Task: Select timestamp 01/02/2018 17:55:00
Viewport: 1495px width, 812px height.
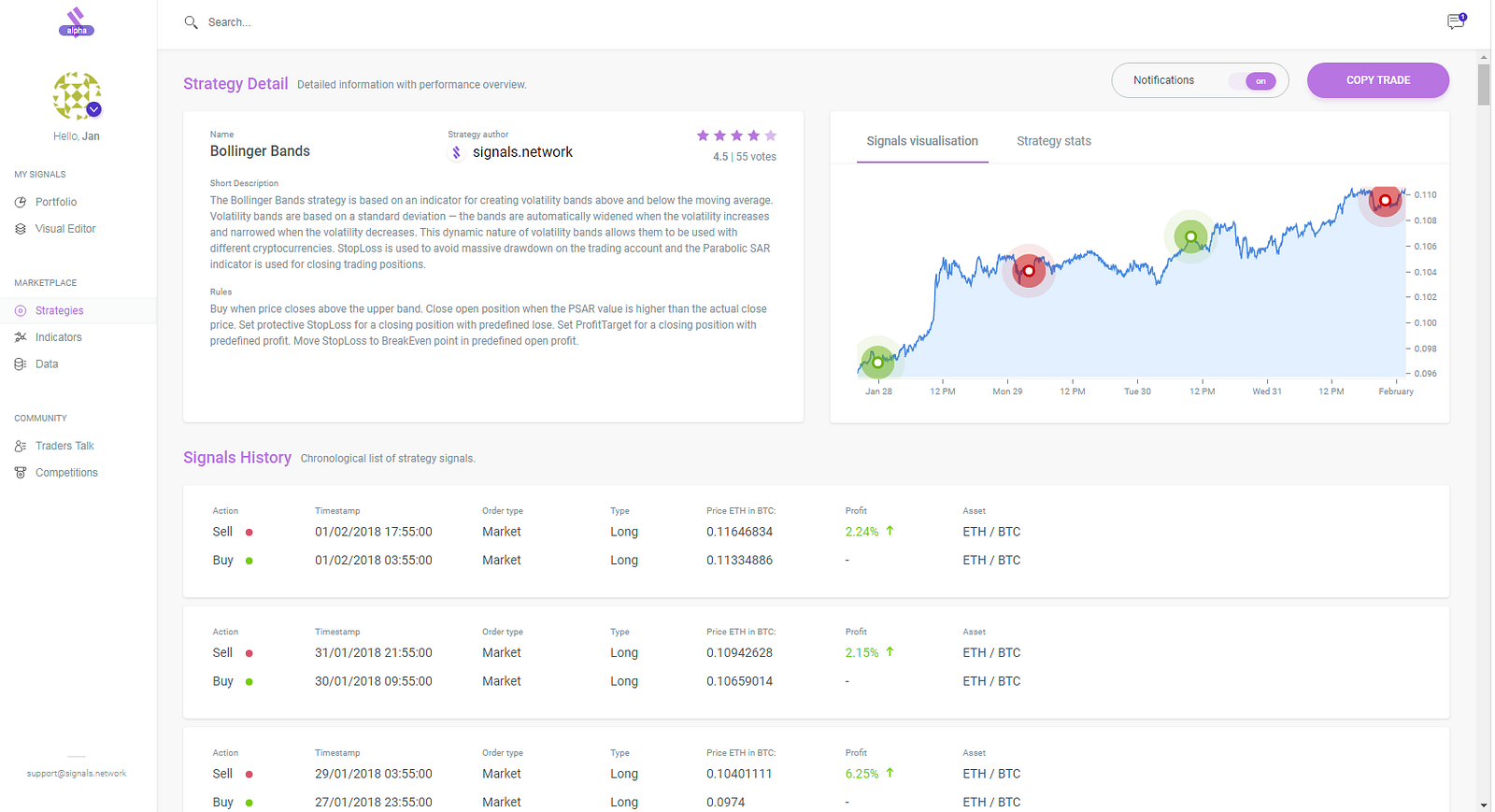Action: [374, 532]
